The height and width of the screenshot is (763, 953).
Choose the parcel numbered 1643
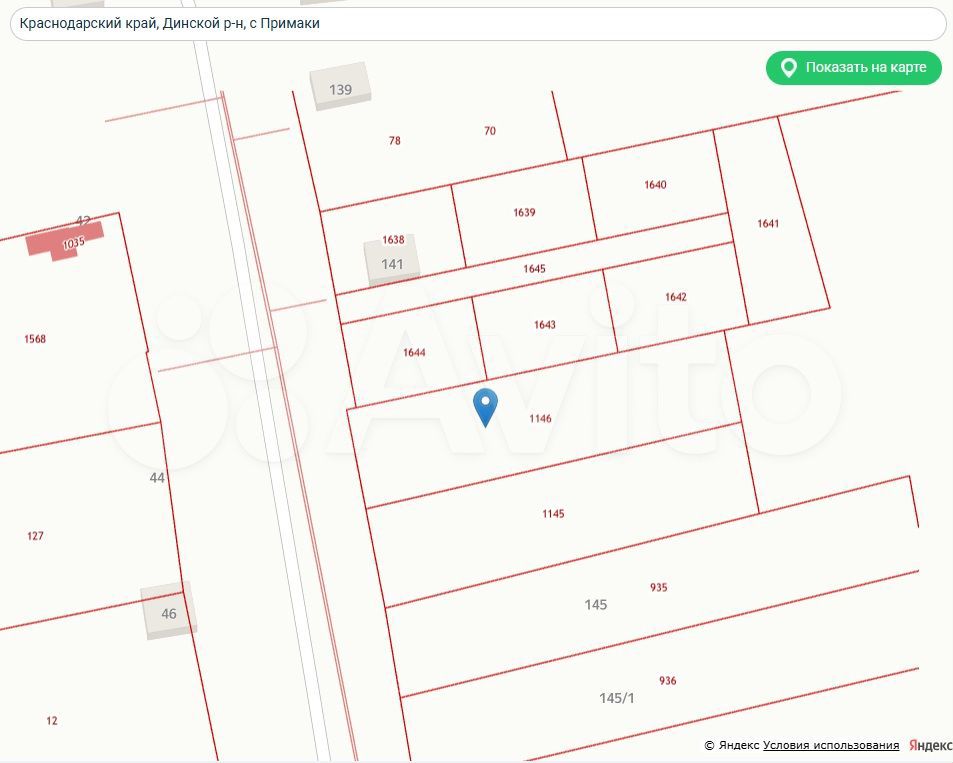click(544, 325)
